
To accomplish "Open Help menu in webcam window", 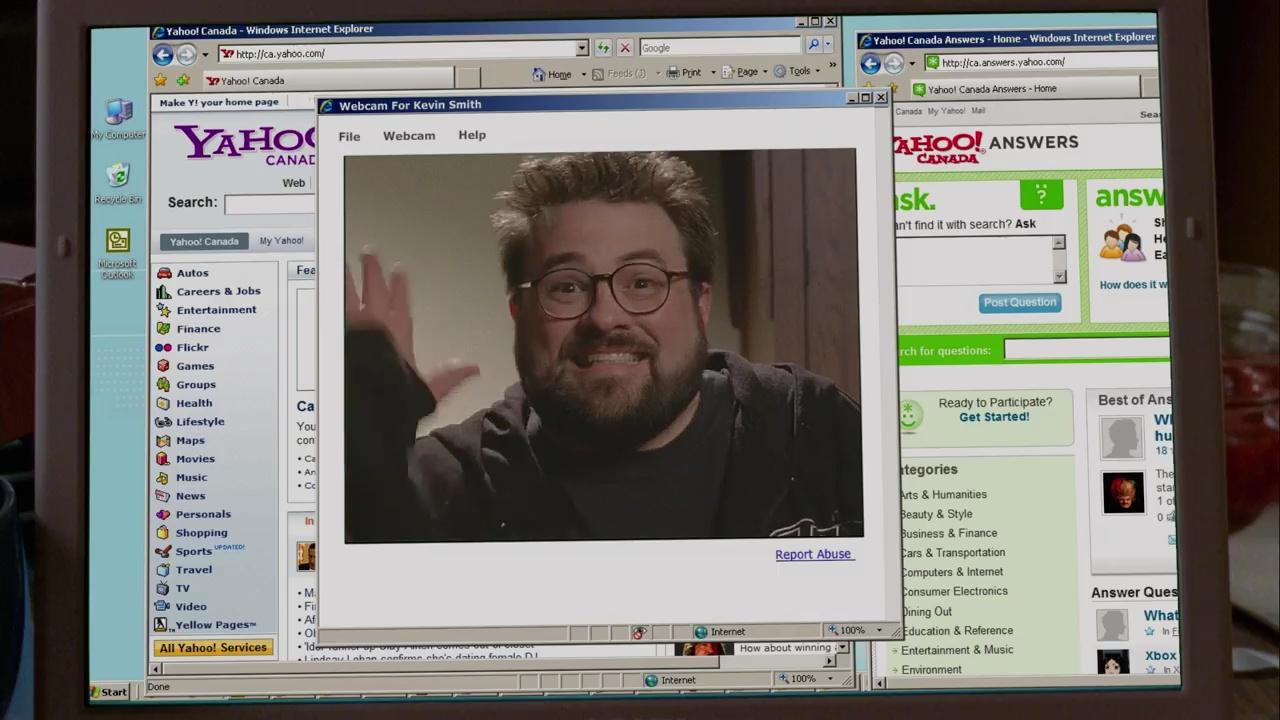I will tap(472, 135).
